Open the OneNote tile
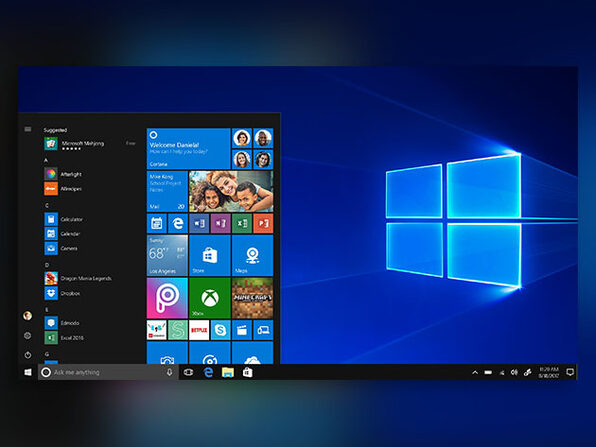 coord(220,223)
